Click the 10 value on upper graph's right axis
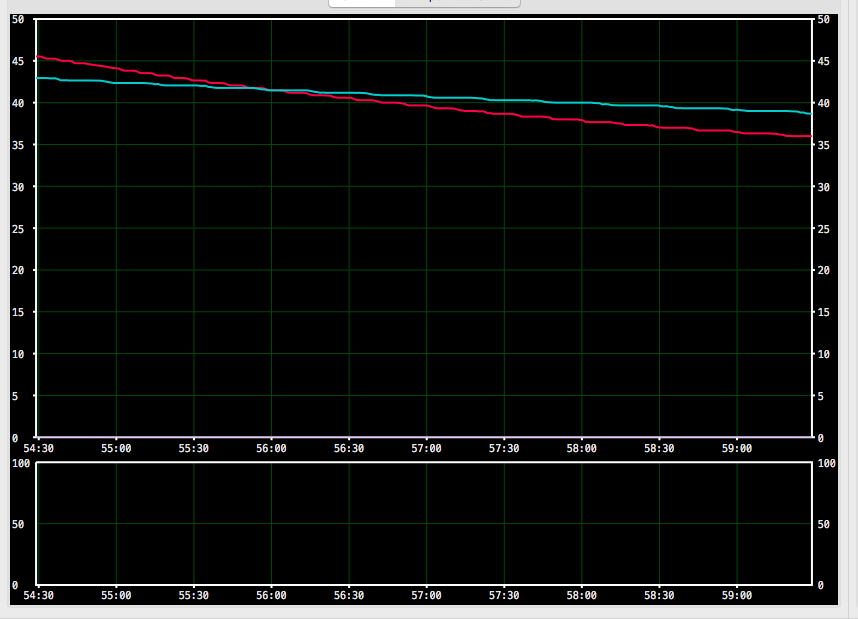 pos(823,354)
